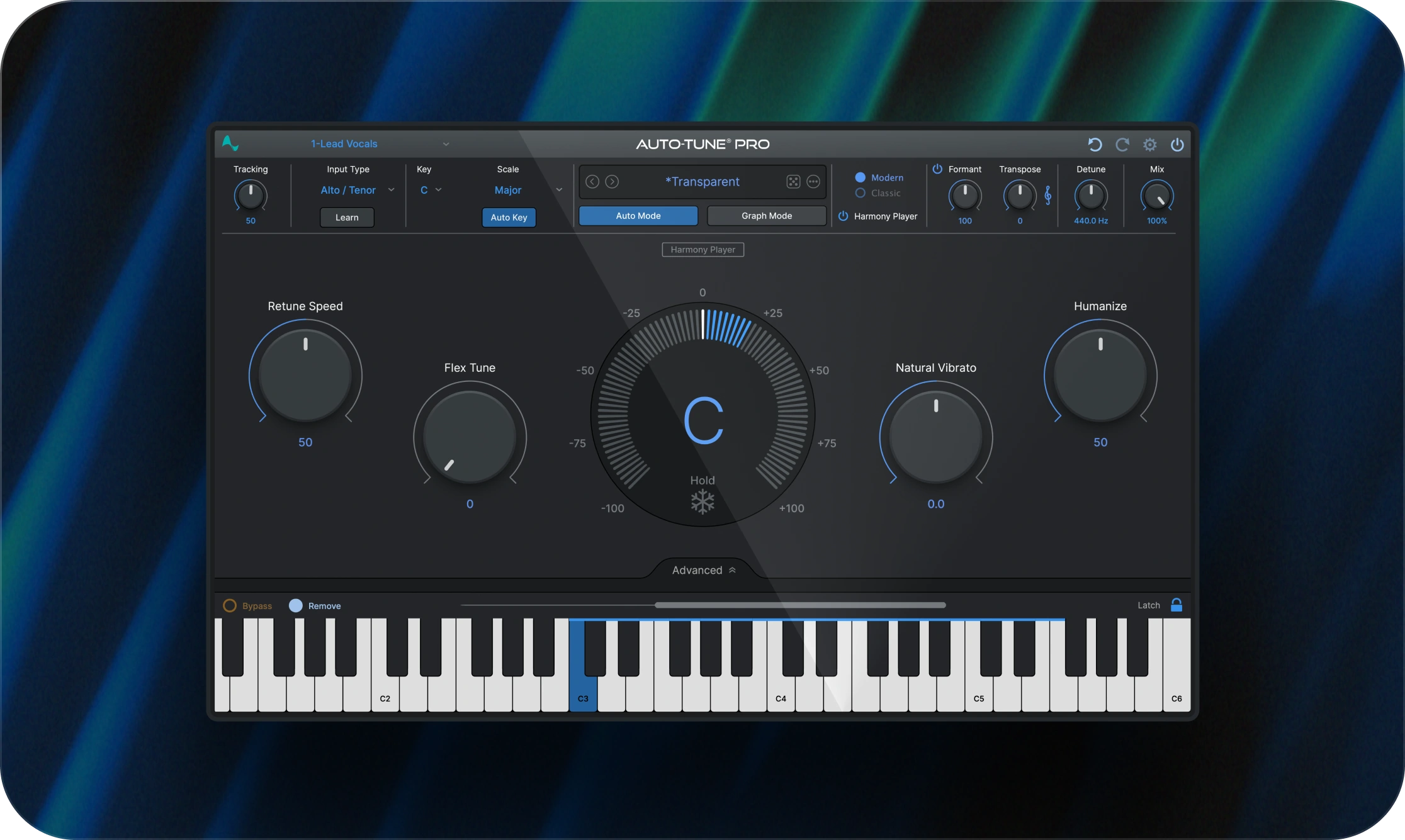This screenshot has height=840, width=1405.
Task: Switch to Auto Mode tab
Action: (x=638, y=216)
